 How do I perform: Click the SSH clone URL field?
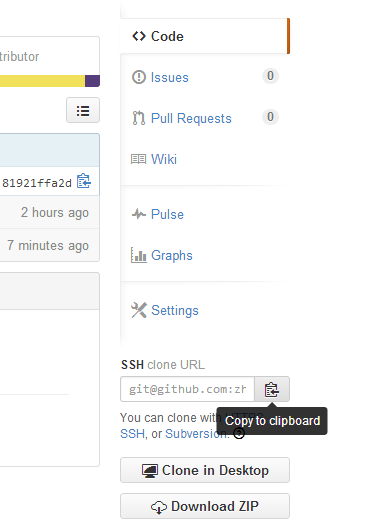click(187, 389)
